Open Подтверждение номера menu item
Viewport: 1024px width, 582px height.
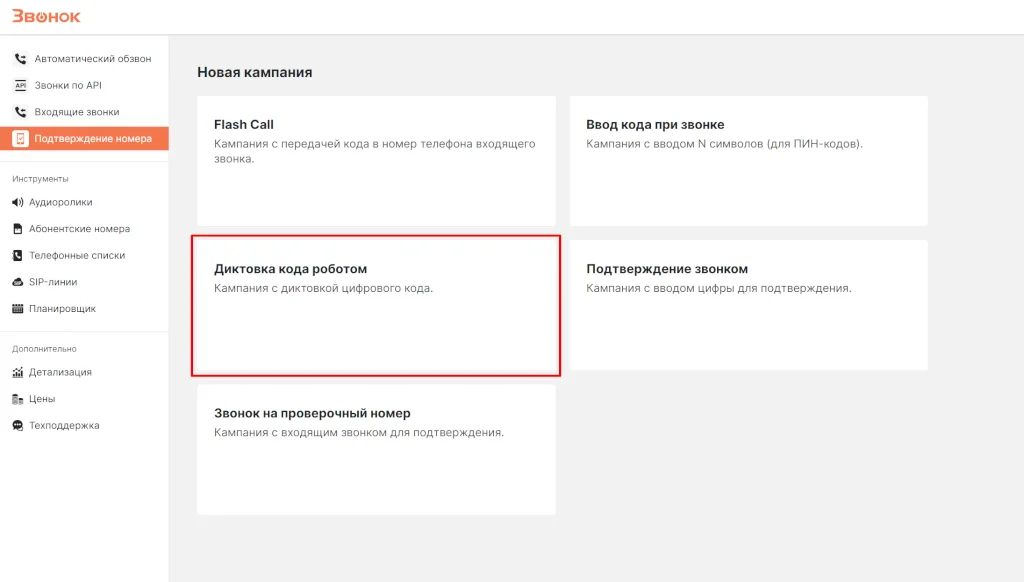click(x=92, y=139)
